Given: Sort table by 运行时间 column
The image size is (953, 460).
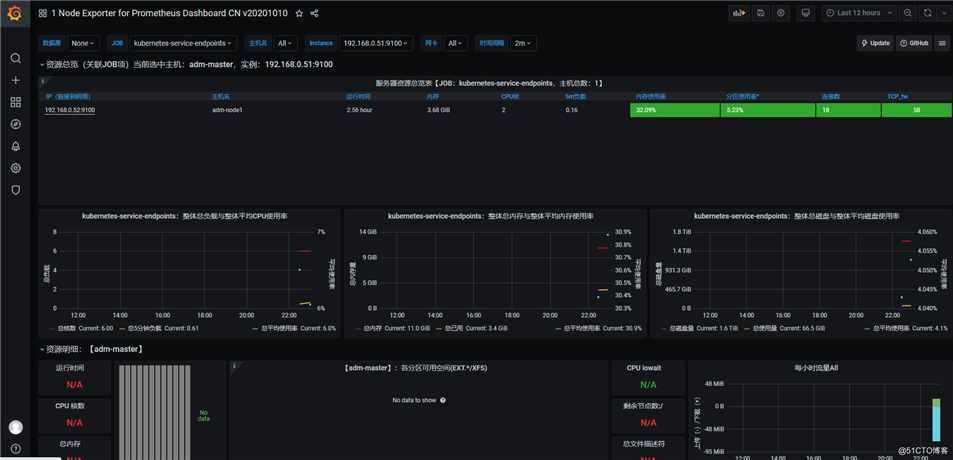Looking at the screenshot, I should pyautogui.click(x=358, y=96).
